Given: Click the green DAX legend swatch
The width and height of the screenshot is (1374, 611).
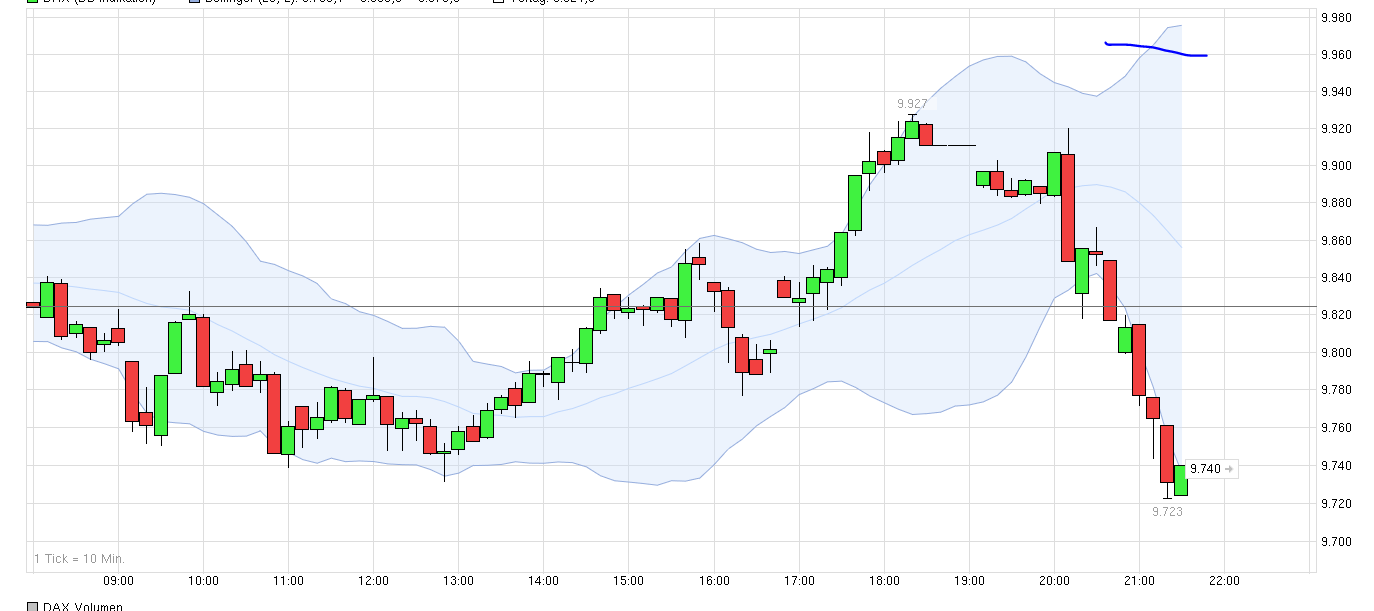Looking at the screenshot, I should point(31,1).
